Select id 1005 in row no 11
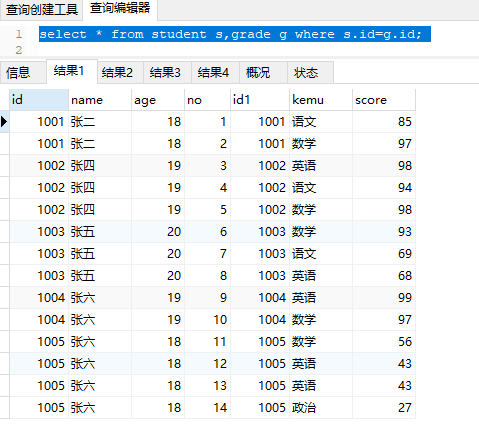The width and height of the screenshot is (479, 433). (39, 342)
